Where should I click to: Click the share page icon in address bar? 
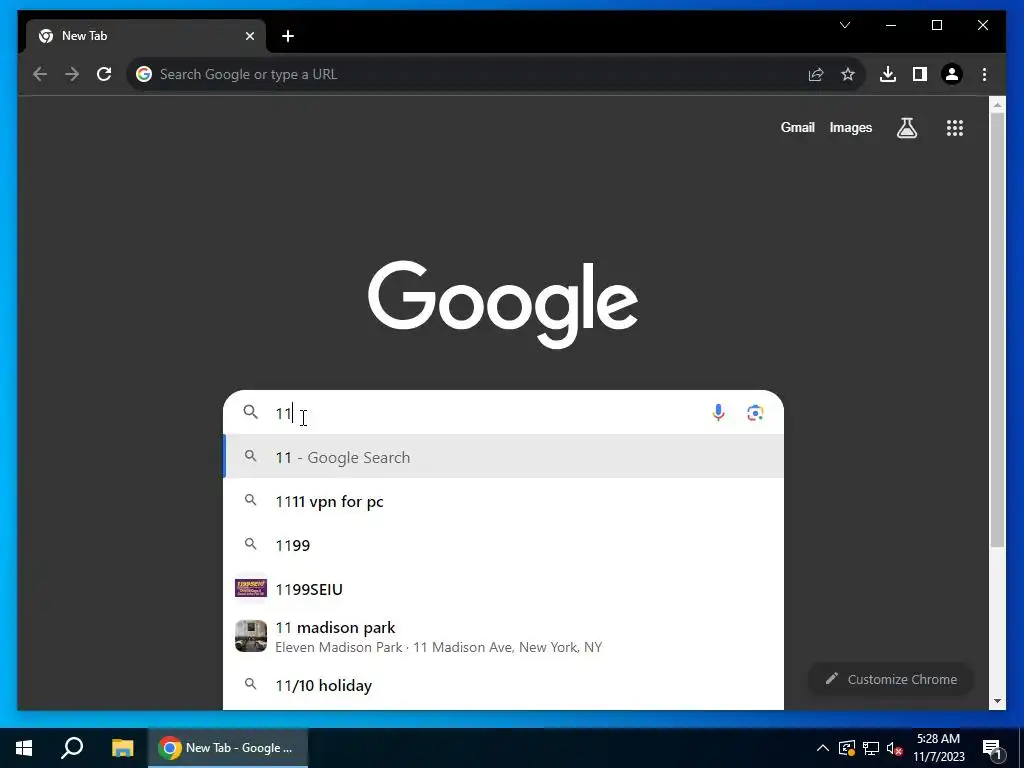click(x=816, y=74)
